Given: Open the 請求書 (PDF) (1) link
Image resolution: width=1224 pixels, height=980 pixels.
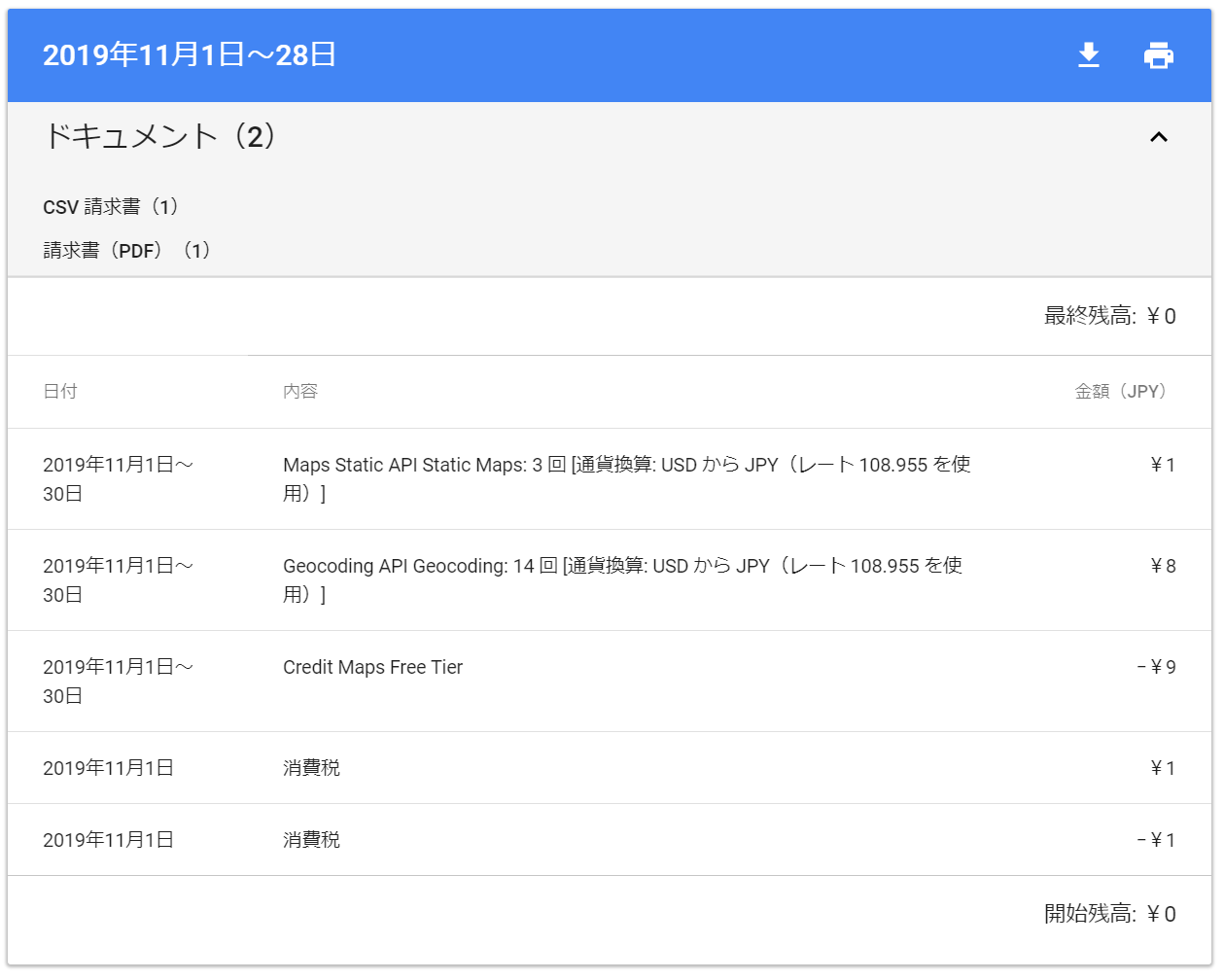Looking at the screenshot, I should tap(126, 251).
